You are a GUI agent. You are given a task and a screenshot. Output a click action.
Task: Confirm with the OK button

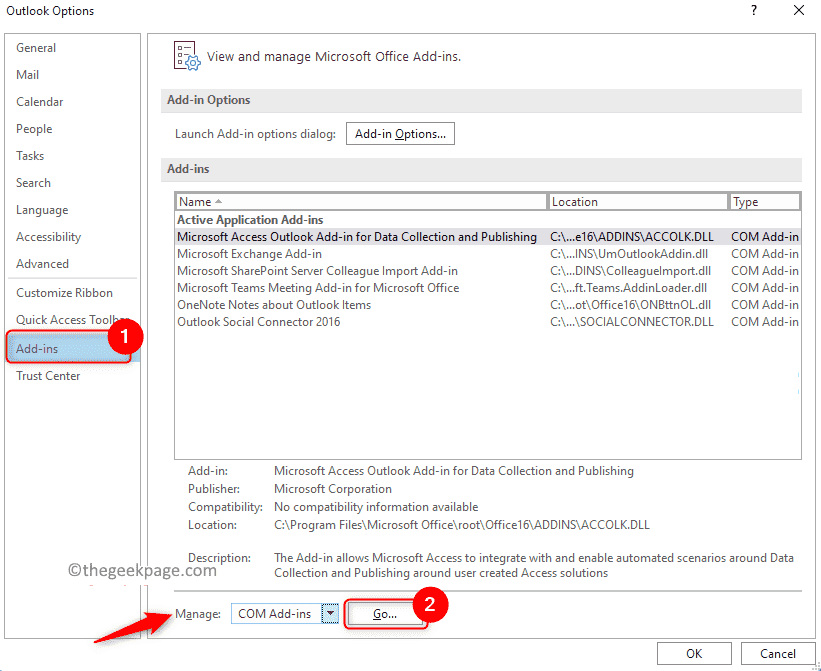click(694, 653)
